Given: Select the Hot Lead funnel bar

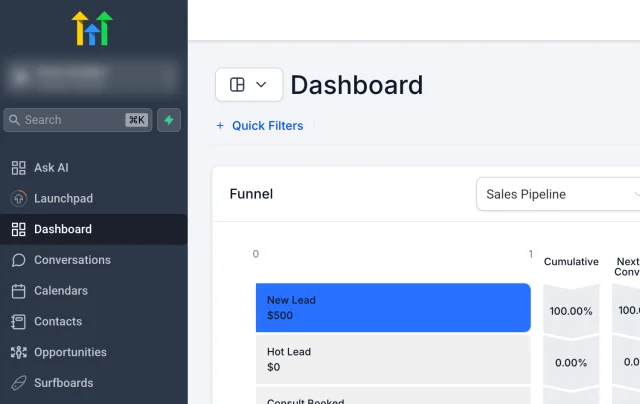Looking at the screenshot, I should pos(393,360).
